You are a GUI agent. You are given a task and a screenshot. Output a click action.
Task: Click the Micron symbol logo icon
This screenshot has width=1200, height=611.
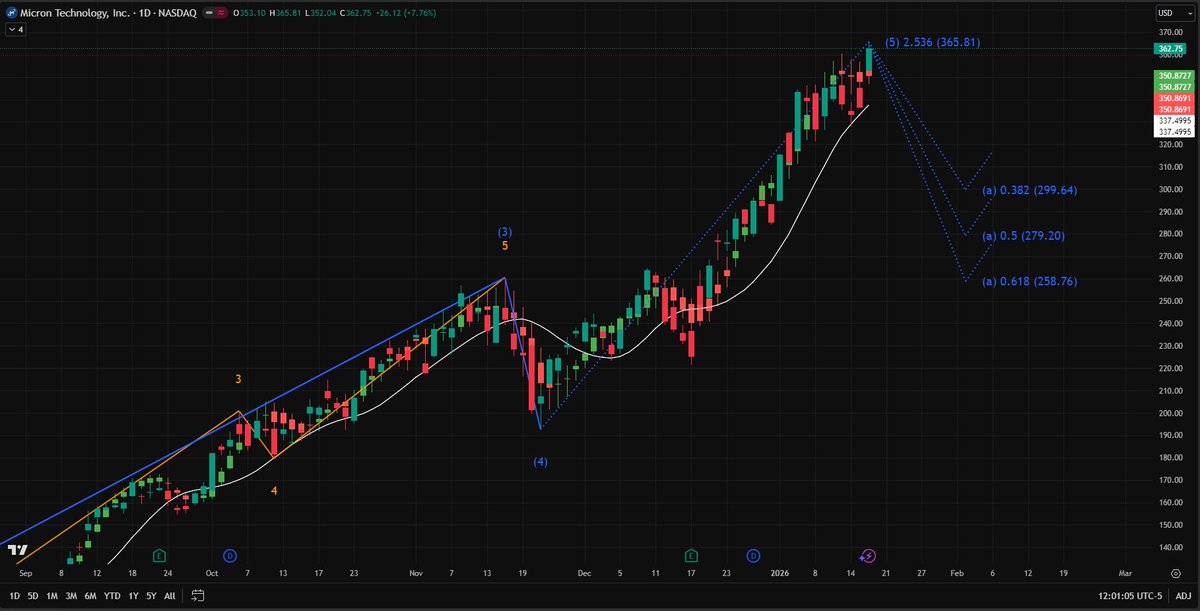click(11, 13)
